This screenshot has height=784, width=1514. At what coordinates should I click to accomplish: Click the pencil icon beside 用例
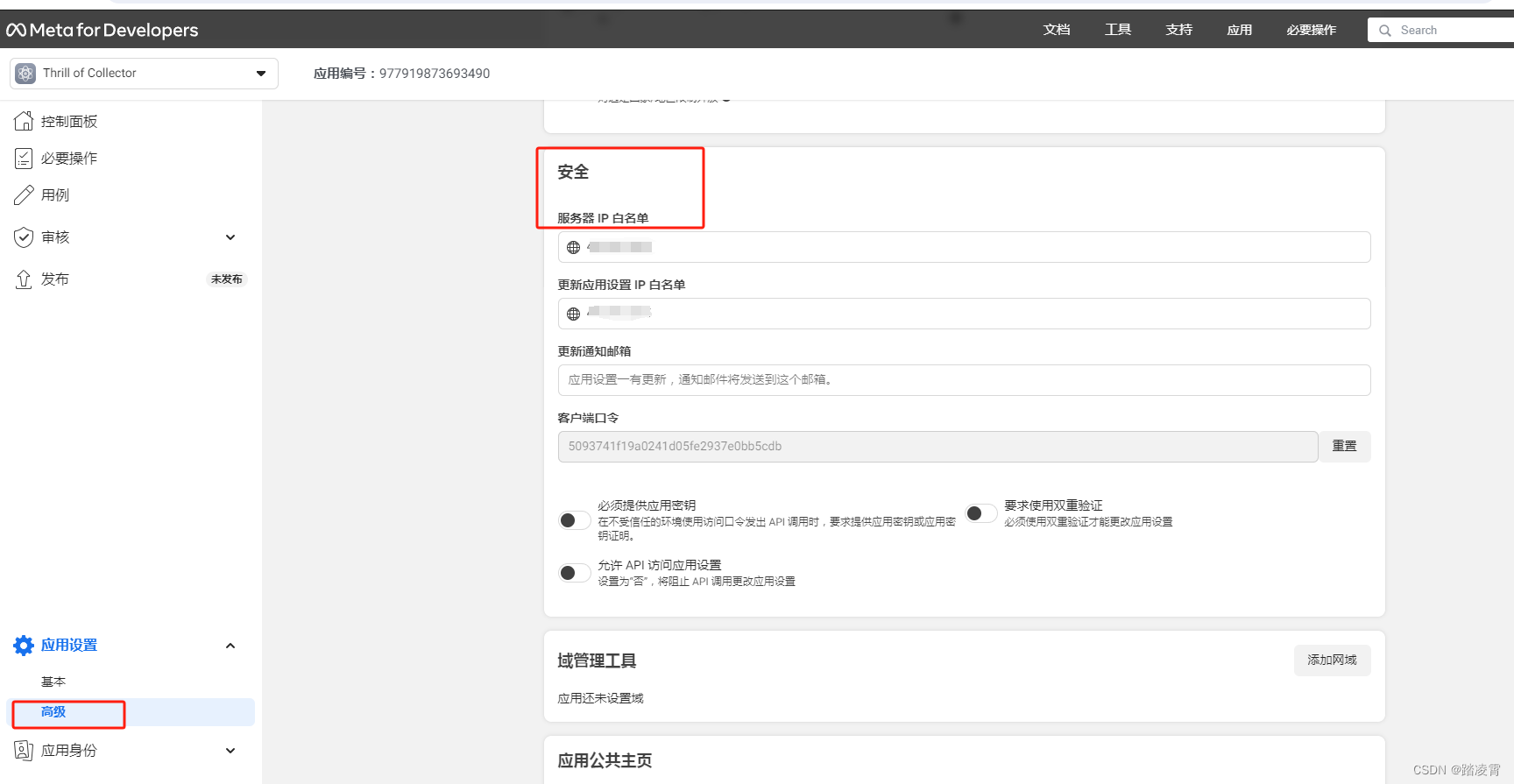coord(24,194)
